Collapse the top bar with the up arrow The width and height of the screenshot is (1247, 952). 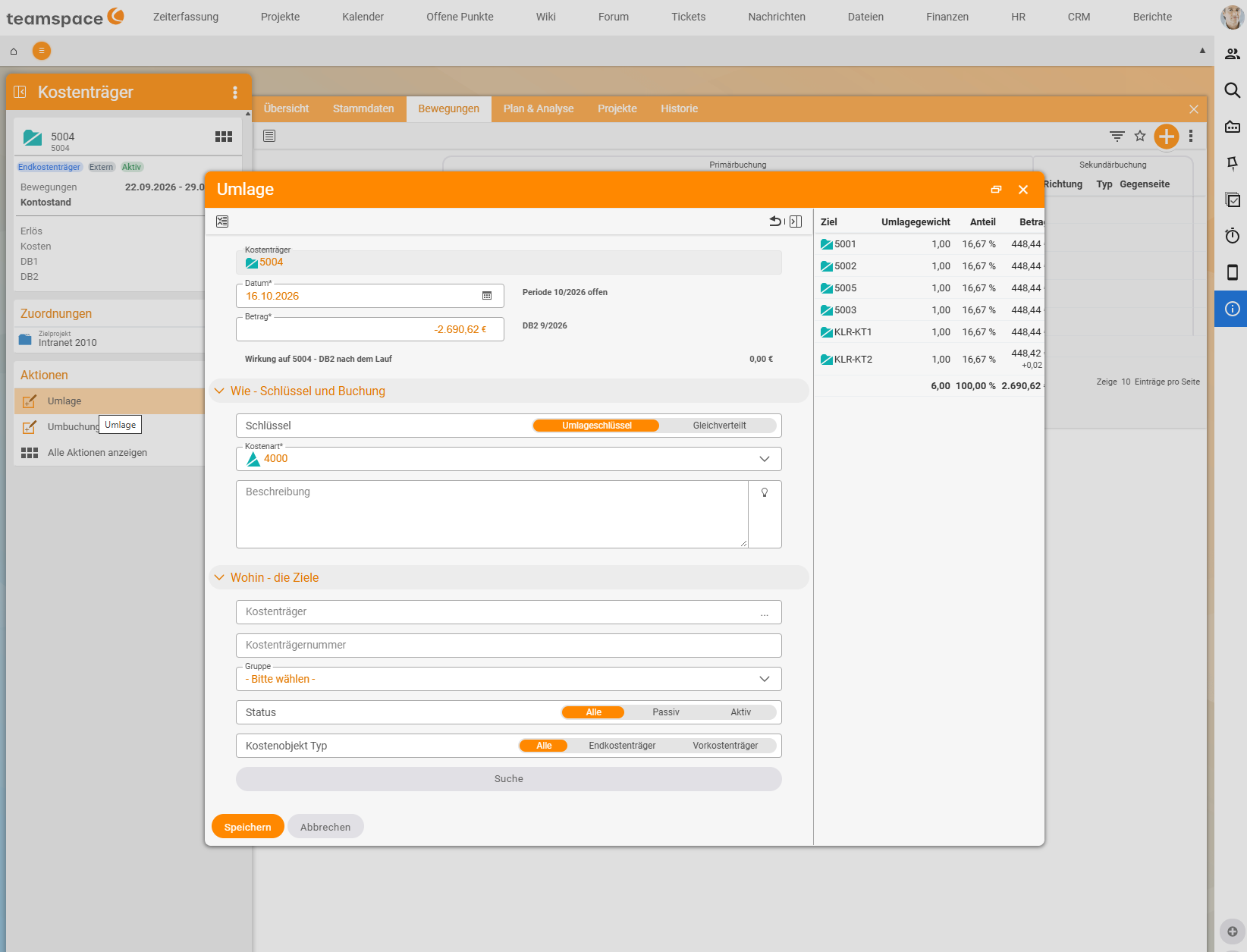coord(1202,51)
